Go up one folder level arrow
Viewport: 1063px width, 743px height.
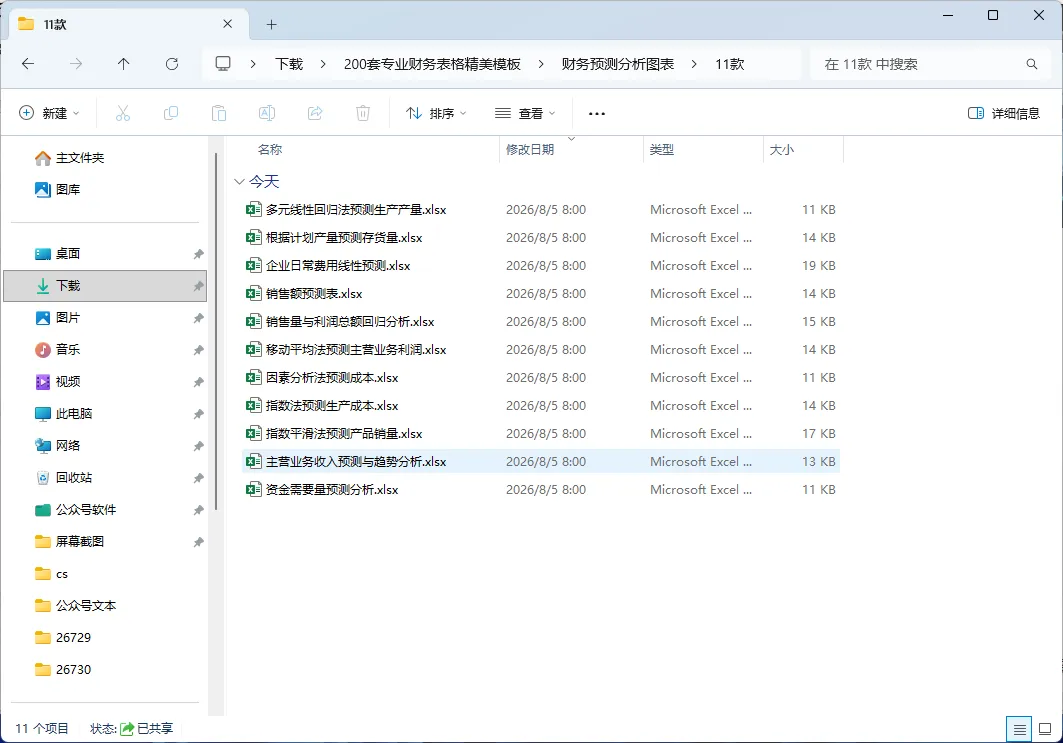pyautogui.click(x=123, y=64)
